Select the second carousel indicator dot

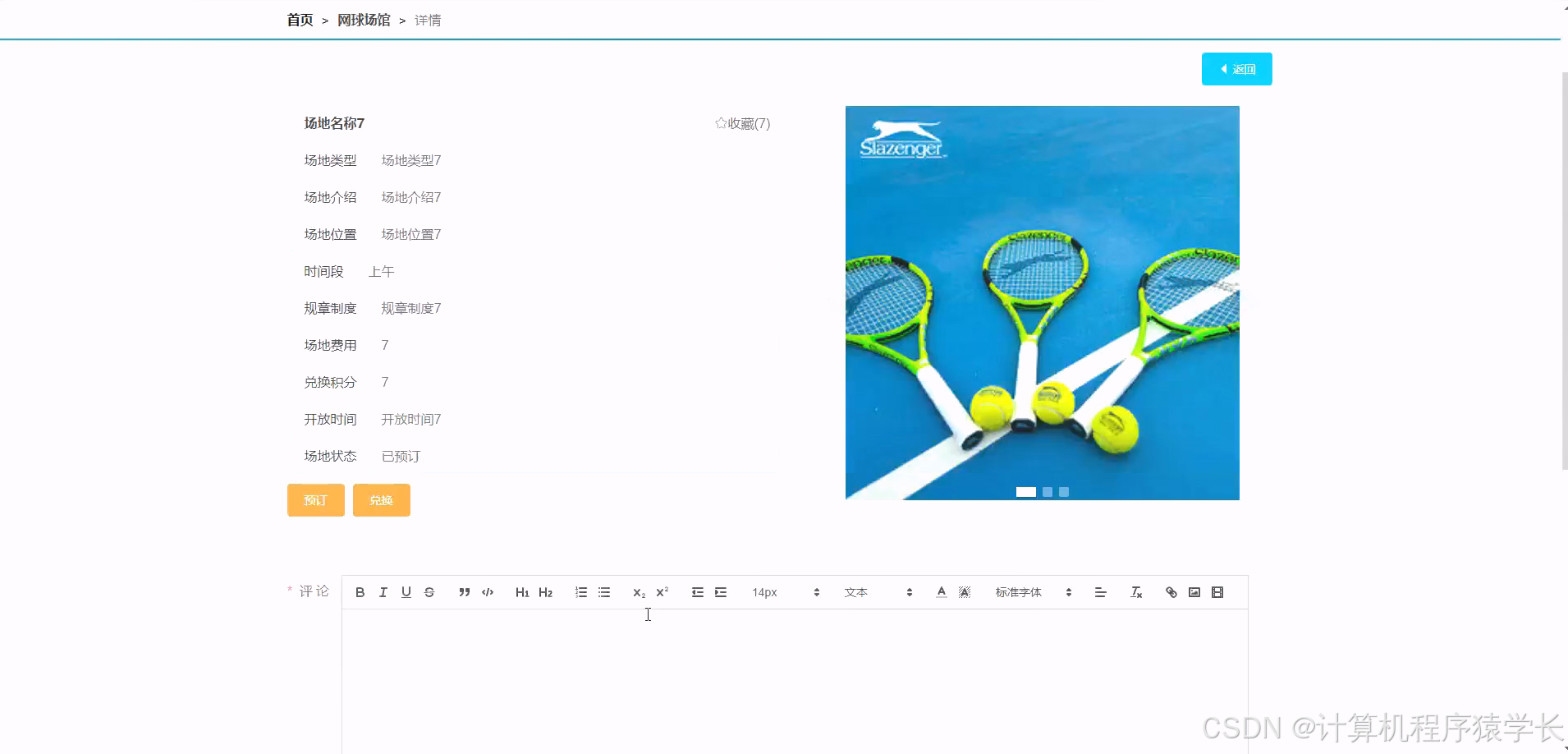[x=1048, y=492]
